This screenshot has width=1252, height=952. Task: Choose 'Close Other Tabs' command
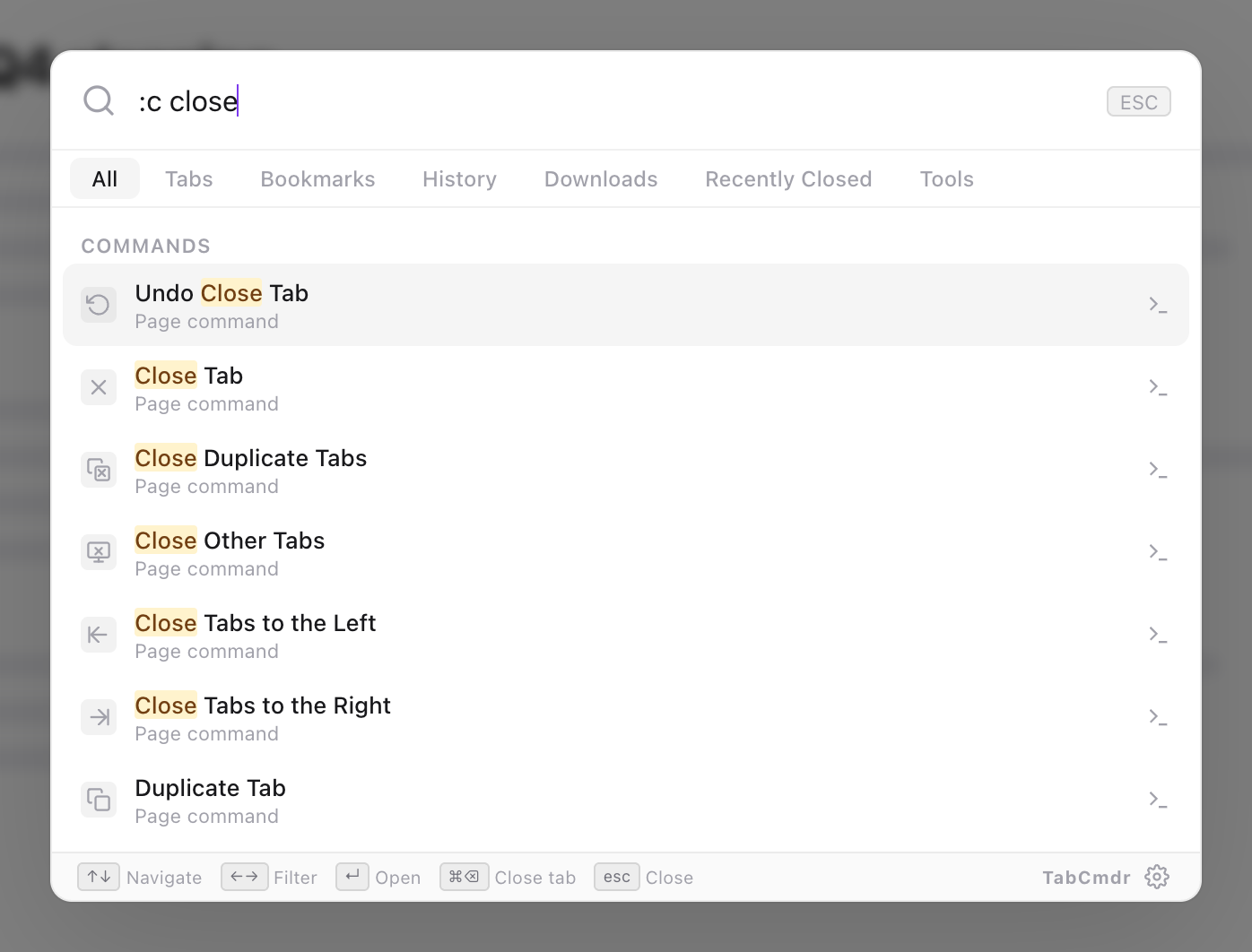pyautogui.click(x=626, y=552)
